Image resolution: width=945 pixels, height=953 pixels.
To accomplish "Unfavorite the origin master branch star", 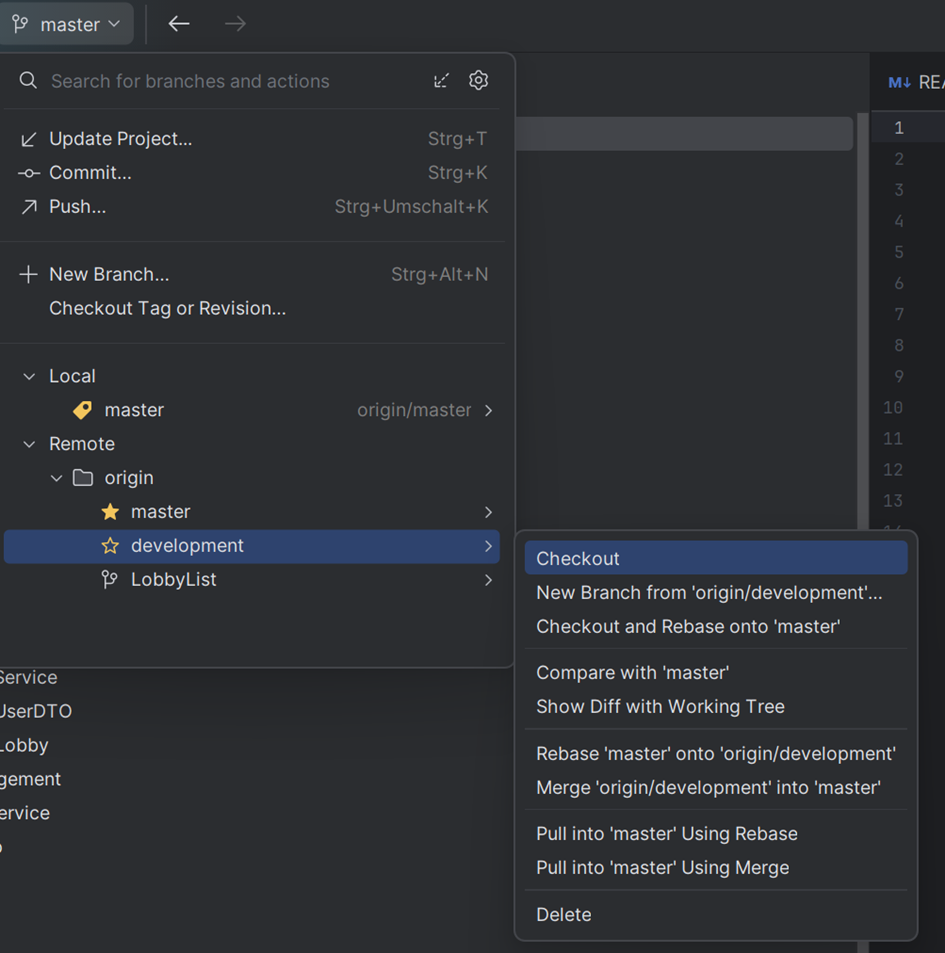I will click(110, 512).
